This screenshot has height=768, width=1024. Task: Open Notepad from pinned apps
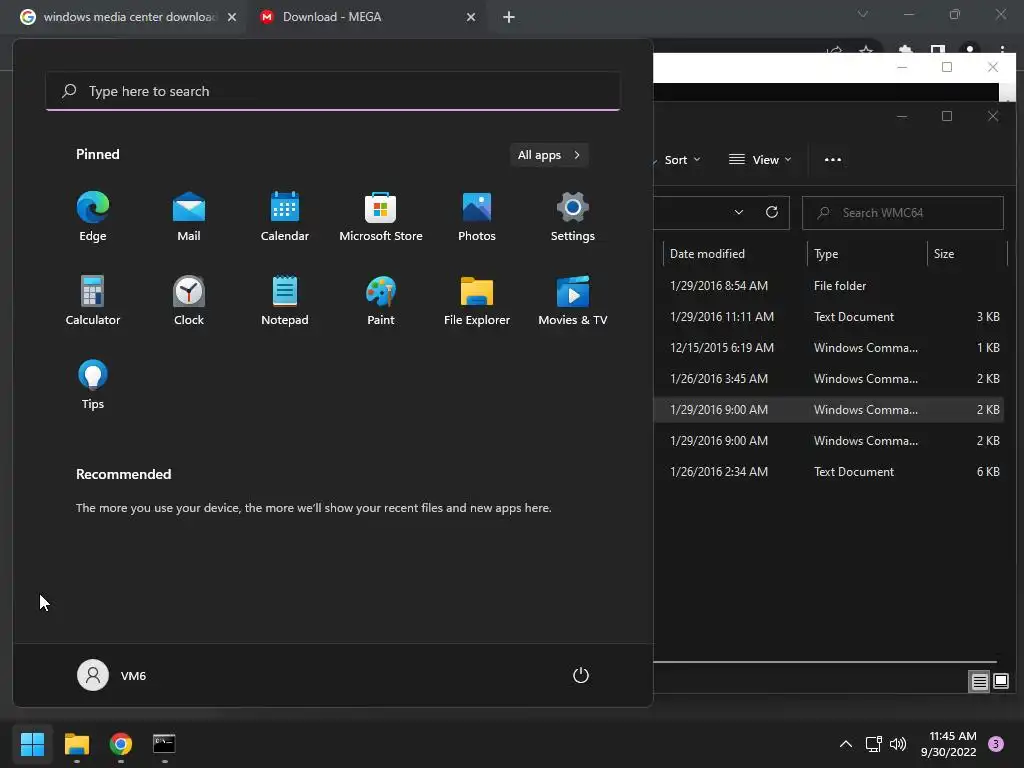click(285, 301)
